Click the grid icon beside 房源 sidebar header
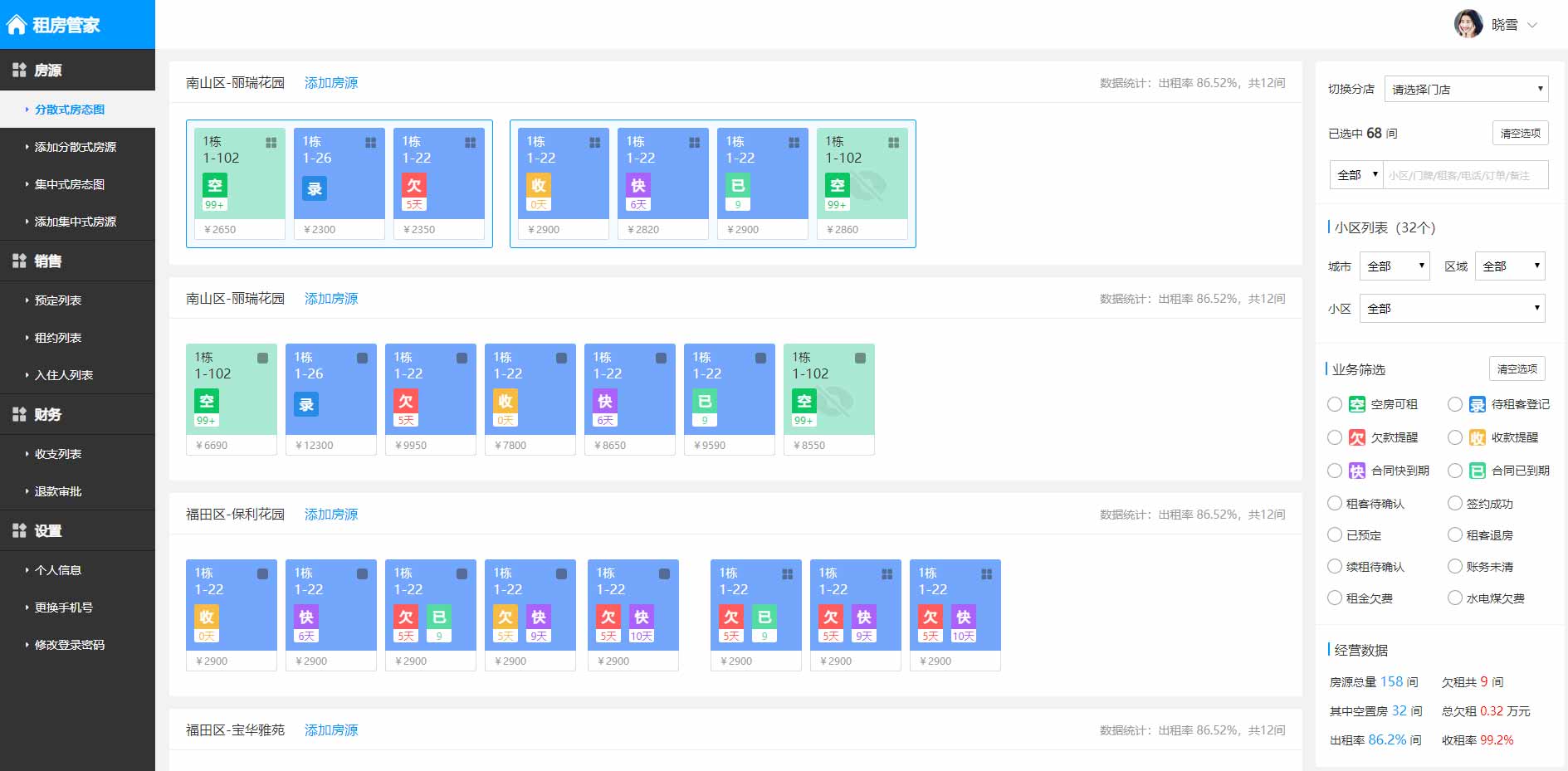Viewport: 1568px width, 771px height. [19, 70]
